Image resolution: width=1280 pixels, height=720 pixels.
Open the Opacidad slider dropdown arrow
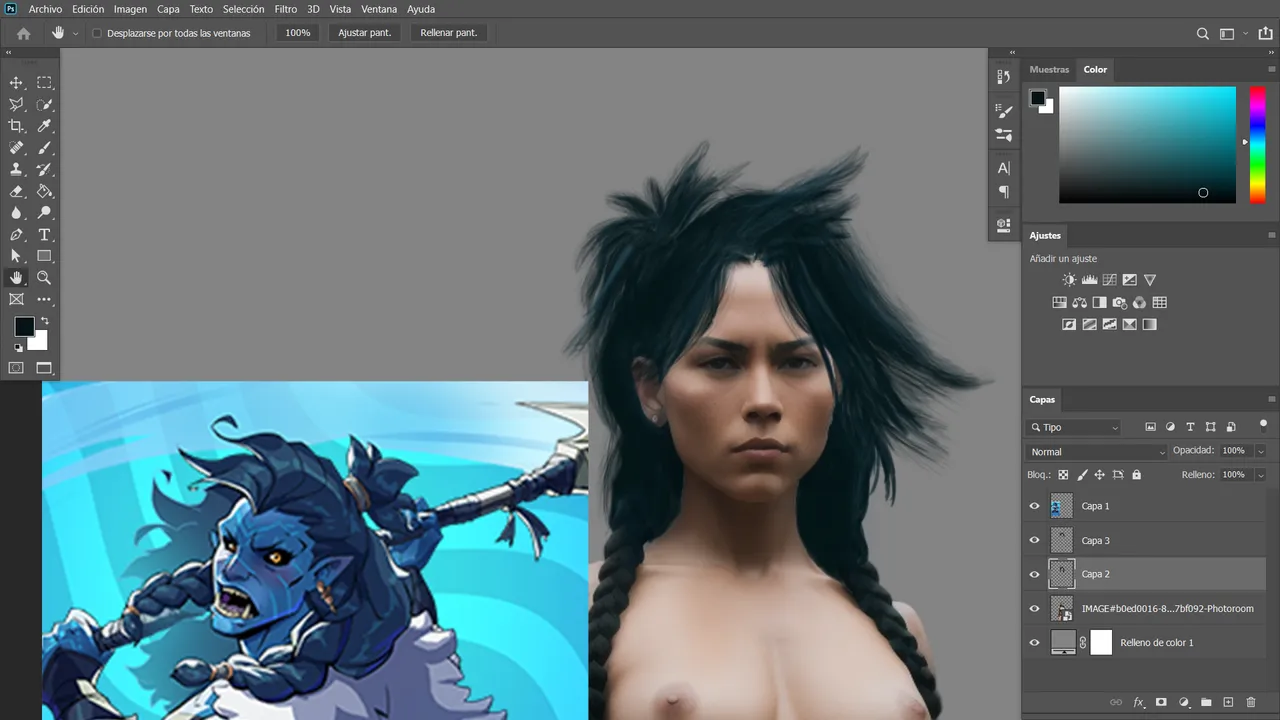1260,451
